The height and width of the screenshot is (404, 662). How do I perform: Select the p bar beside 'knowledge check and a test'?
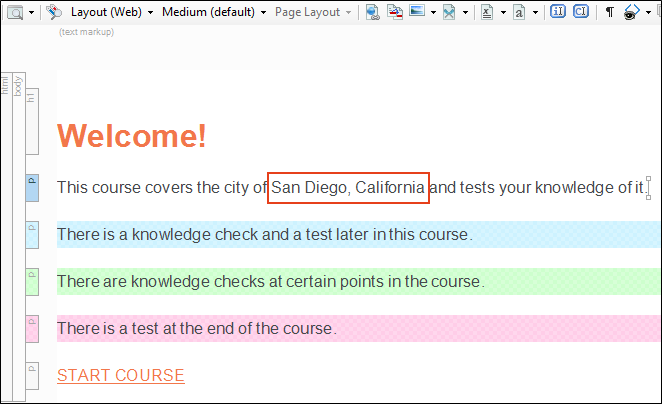32,235
